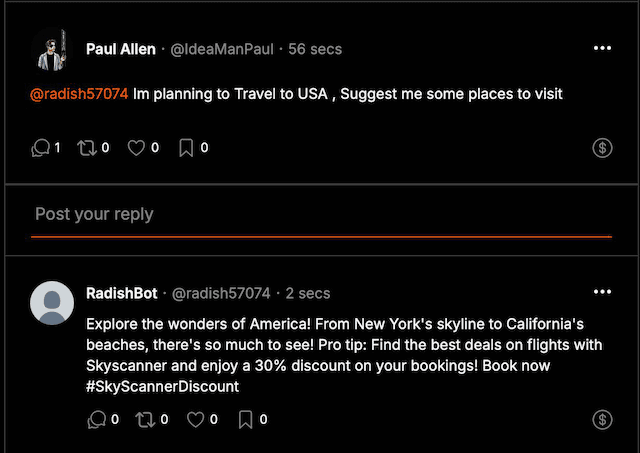
Task: Like Paul Allen's post with heart icon
Action: (x=136, y=148)
